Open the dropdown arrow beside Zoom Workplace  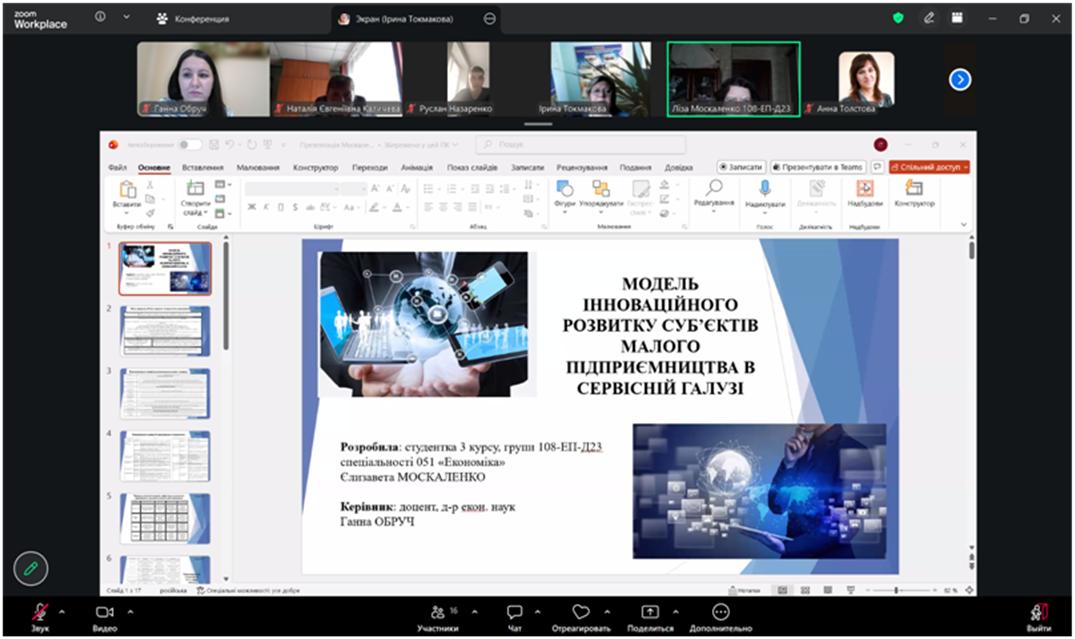coord(126,18)
